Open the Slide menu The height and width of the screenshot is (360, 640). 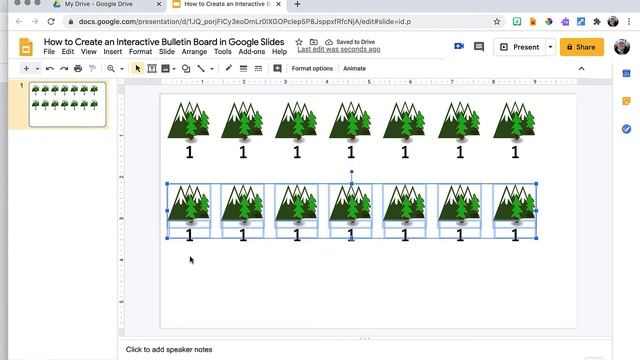[167, 52]
